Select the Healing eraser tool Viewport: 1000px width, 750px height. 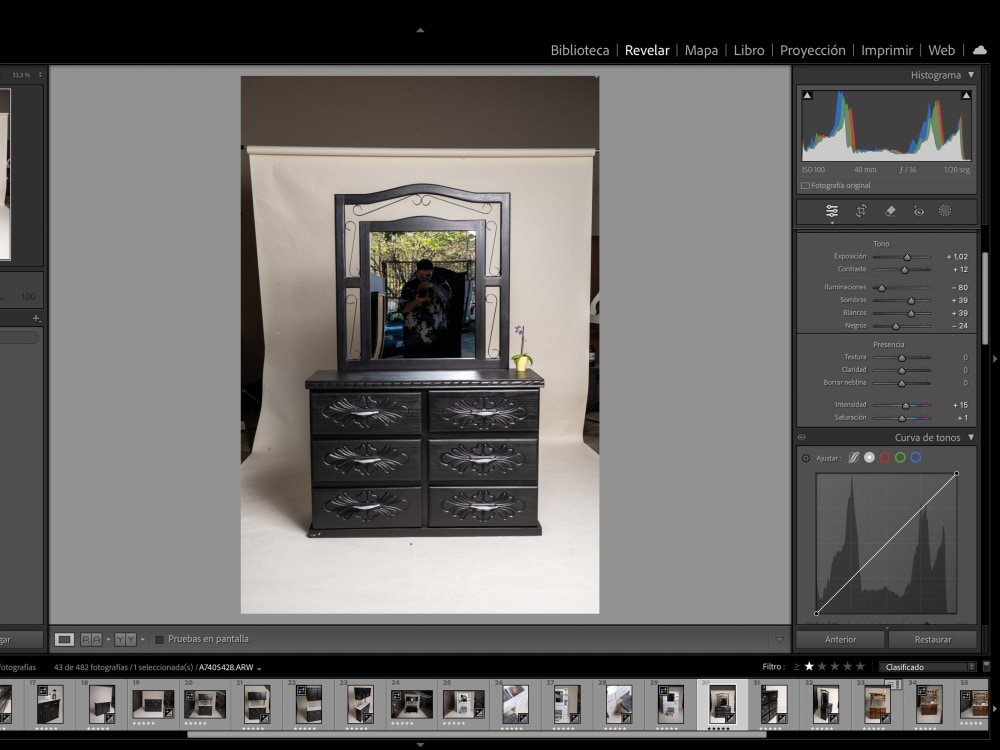pos(890,211)
